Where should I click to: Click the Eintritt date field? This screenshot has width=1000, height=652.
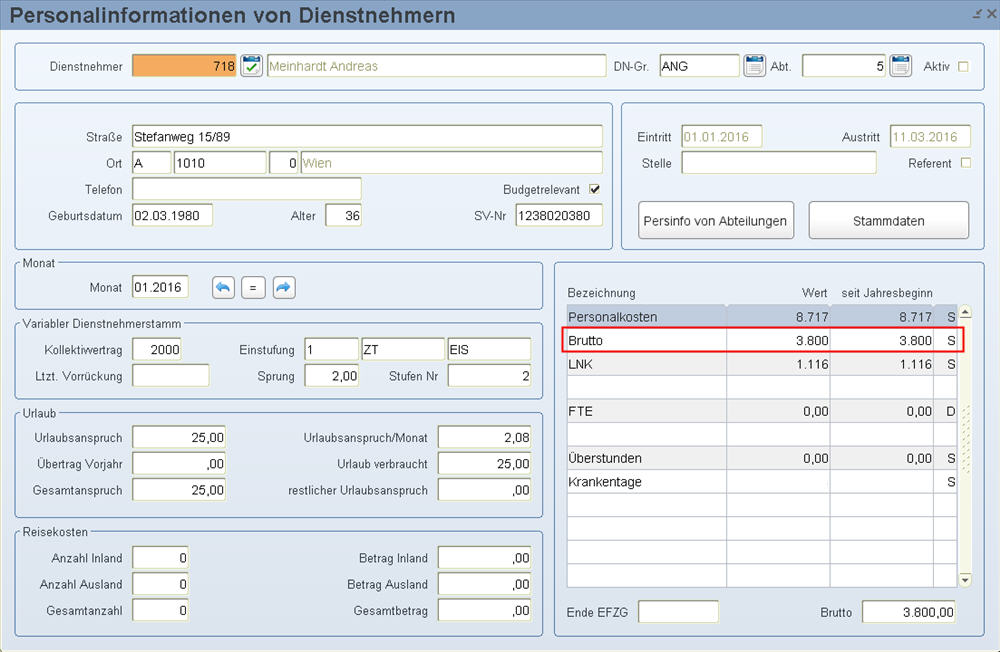pos(722,137)
